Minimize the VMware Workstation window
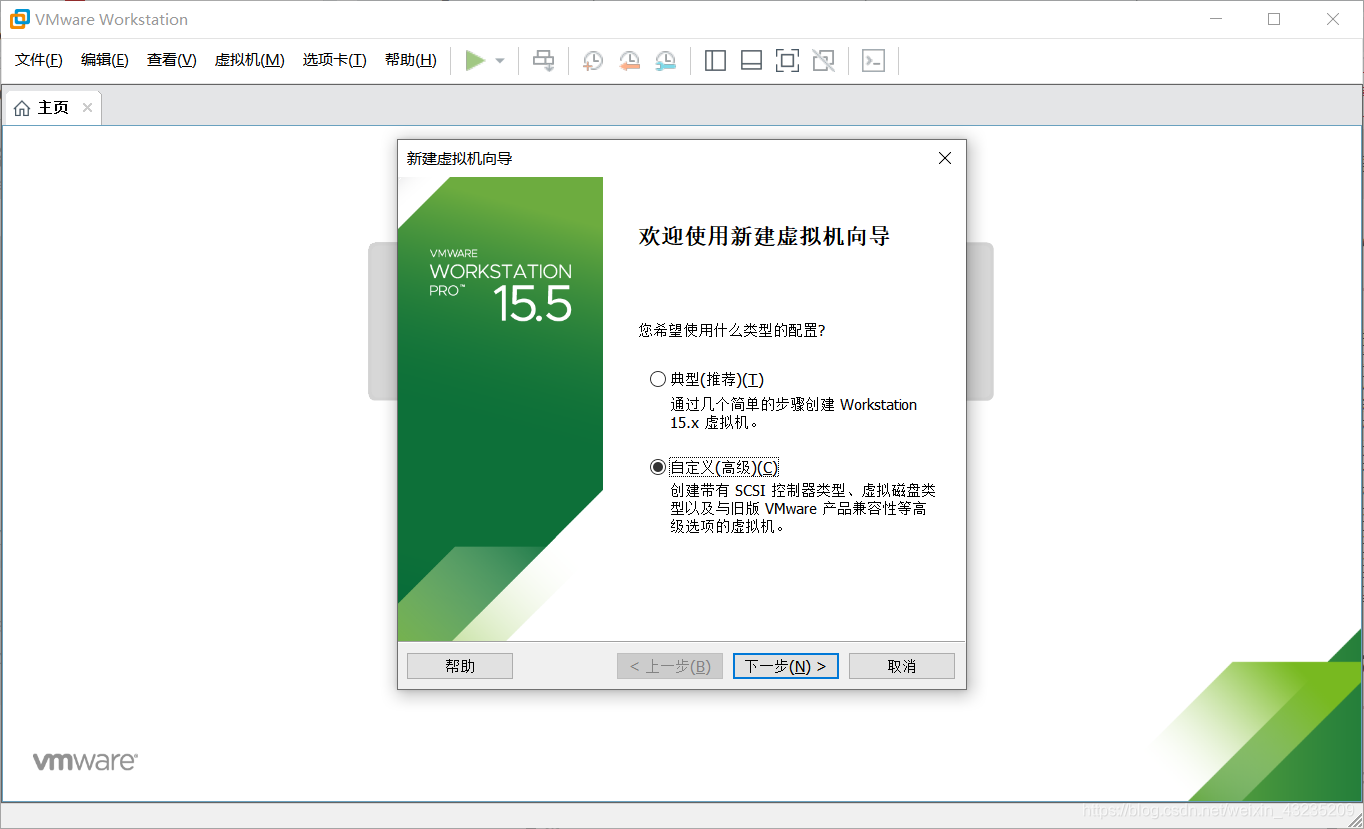The width and height of the screenshot is (1364, 829). [1216, 19]
